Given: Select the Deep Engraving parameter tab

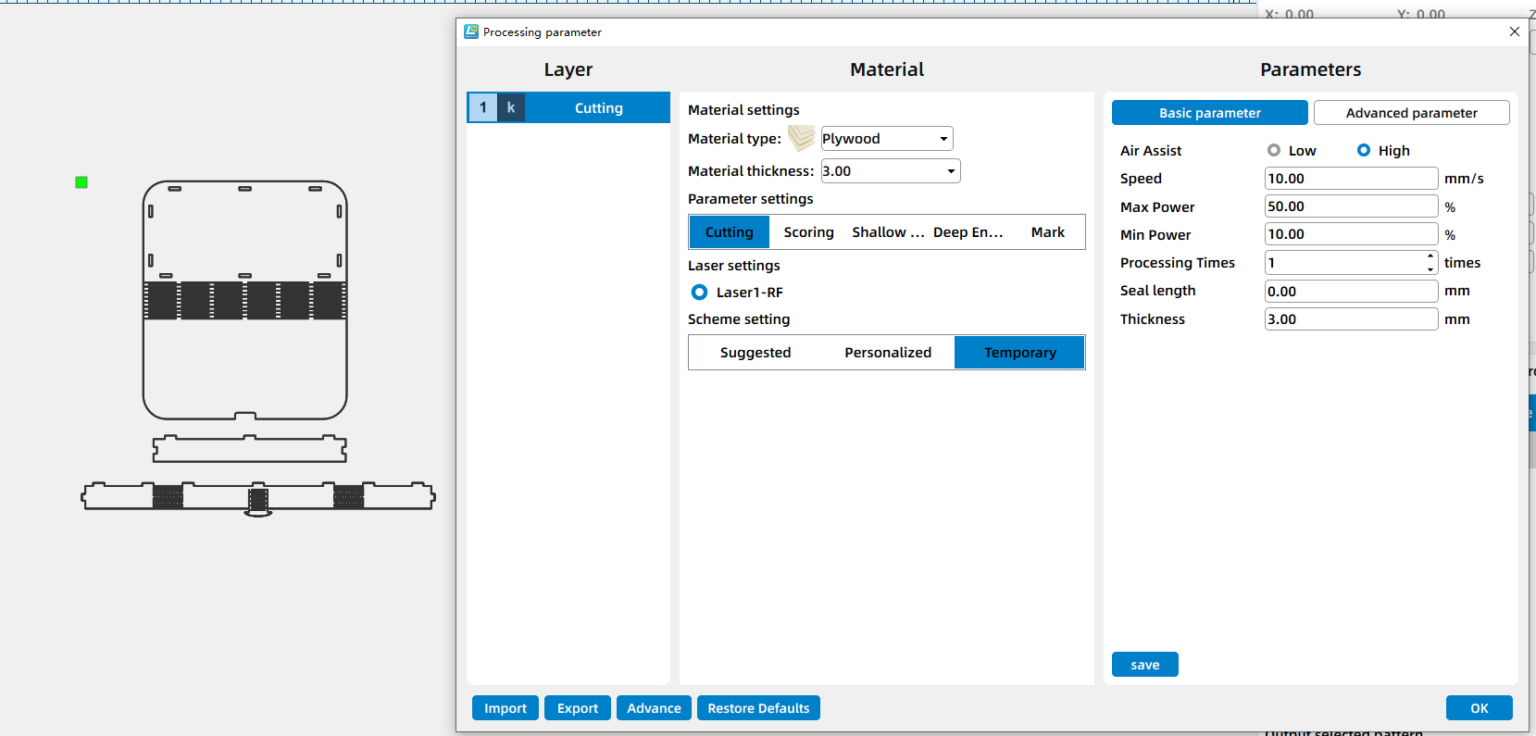Looking at the screenshot, I should [x=967, y=232].
